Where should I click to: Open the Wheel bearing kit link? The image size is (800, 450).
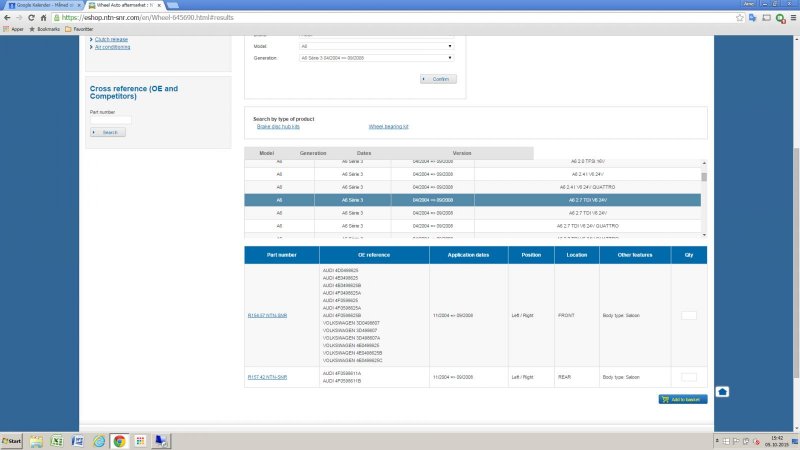click(389, 127)
